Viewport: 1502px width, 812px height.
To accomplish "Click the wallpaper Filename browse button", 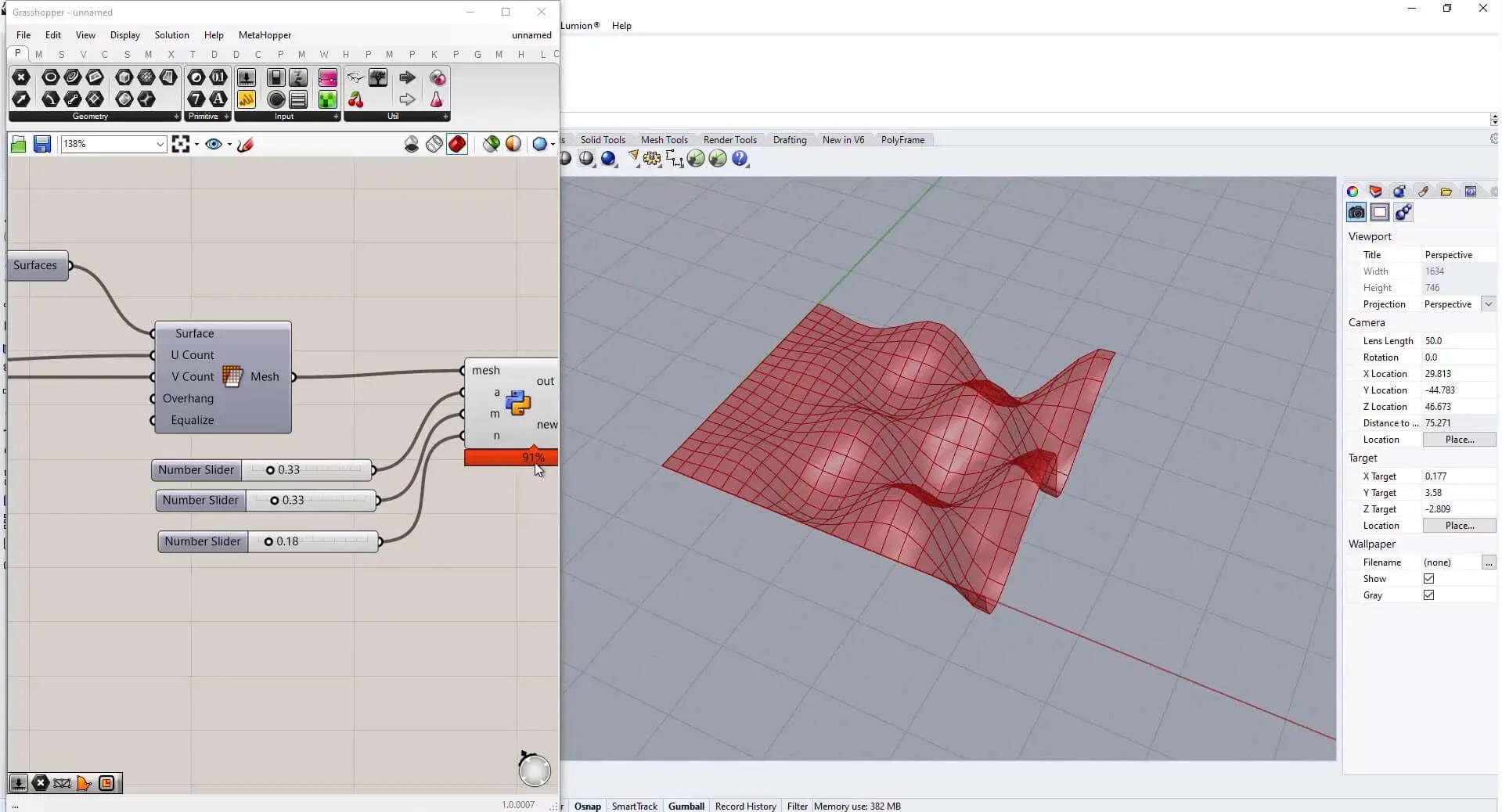I will coord(1488,562).
